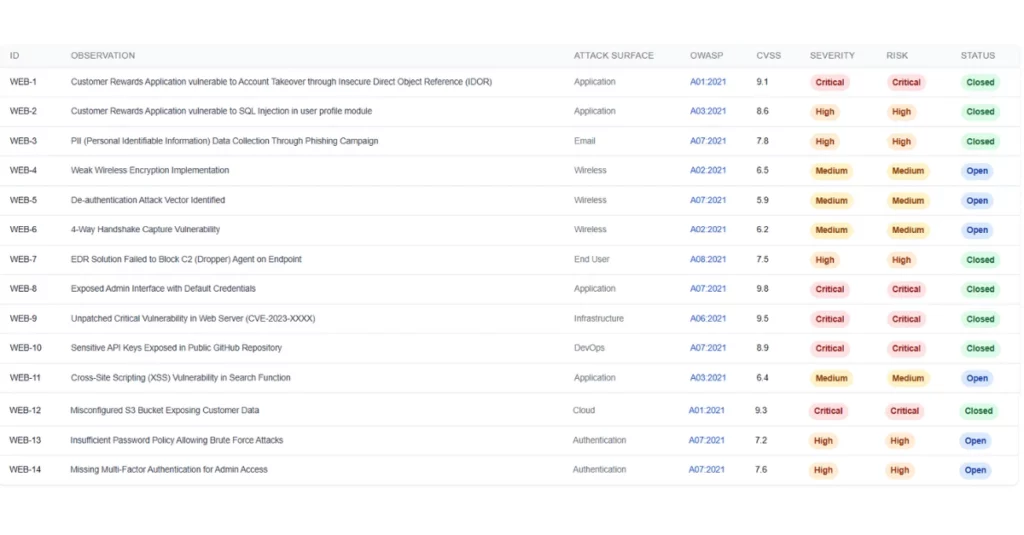Select '4-Way Handshake Capture Vulnerability' observation
This screenshot has height=535, width=1024.
[145, 229]
